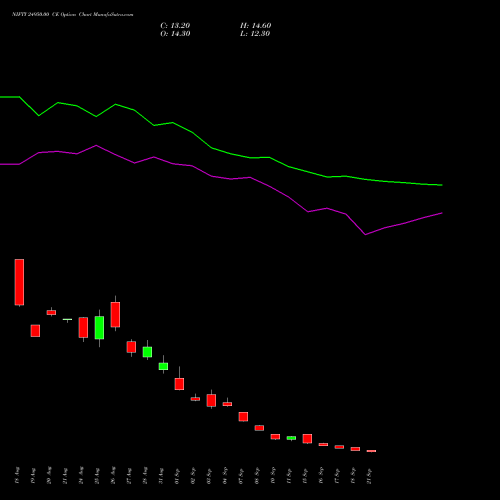Image resolution: width=500 pixels, height=500 pixels.
Task: Click the 31 Aug date label
Action: click(x=161, y=475)
